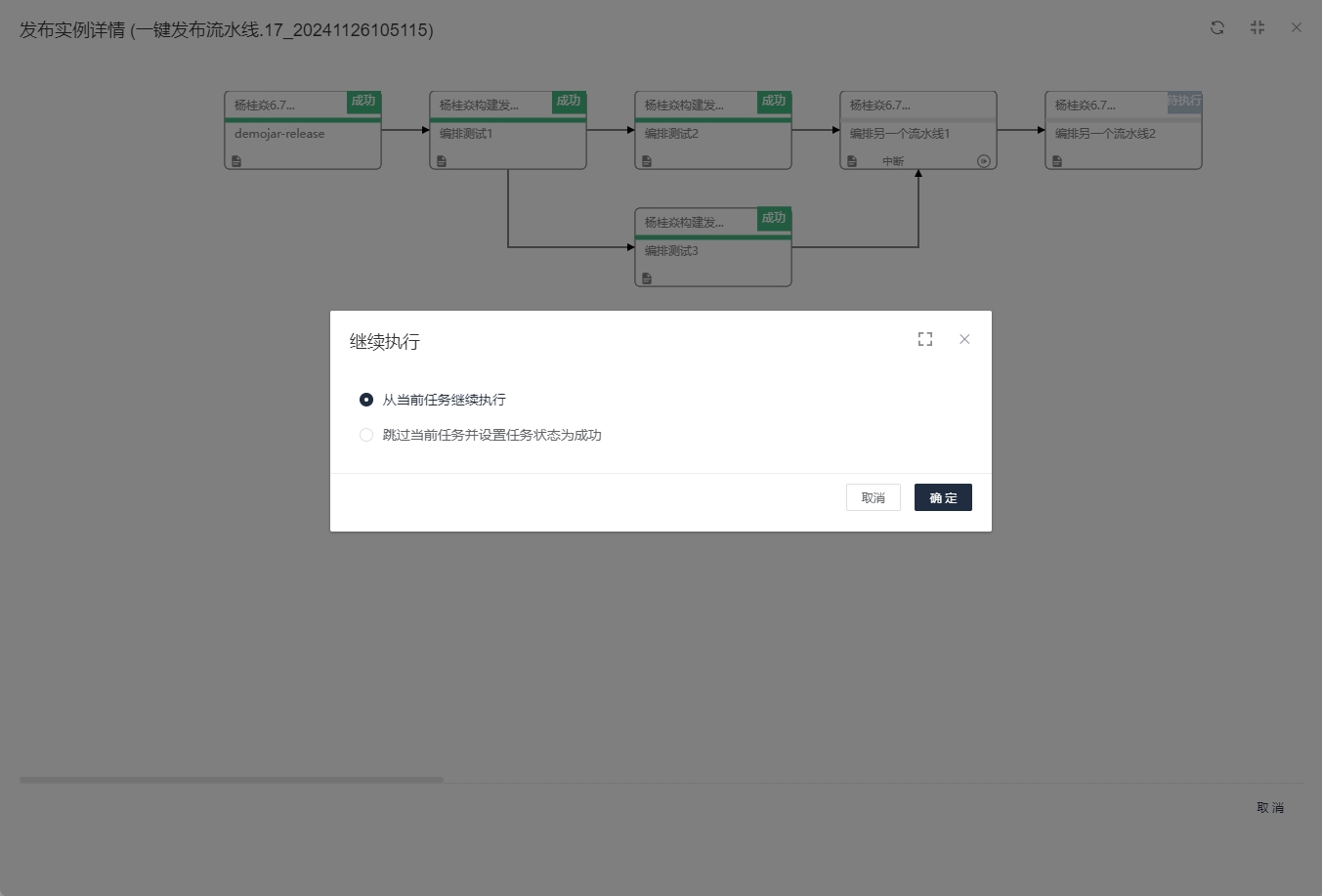Open the log icon on 编排另一个流水线2 node
1322x896 pixels.
pos(1057,161)
